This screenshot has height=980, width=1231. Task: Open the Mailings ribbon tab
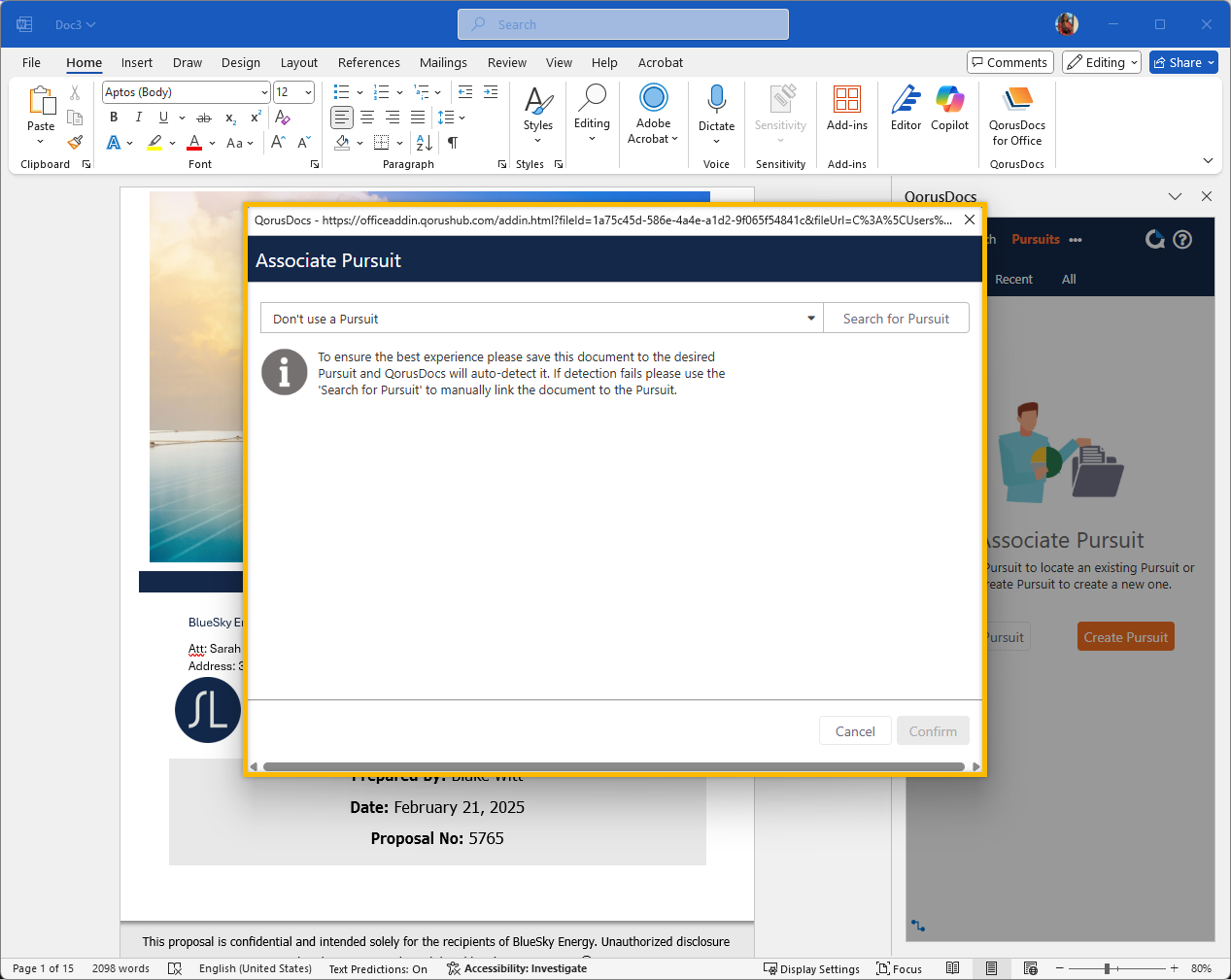443,62
